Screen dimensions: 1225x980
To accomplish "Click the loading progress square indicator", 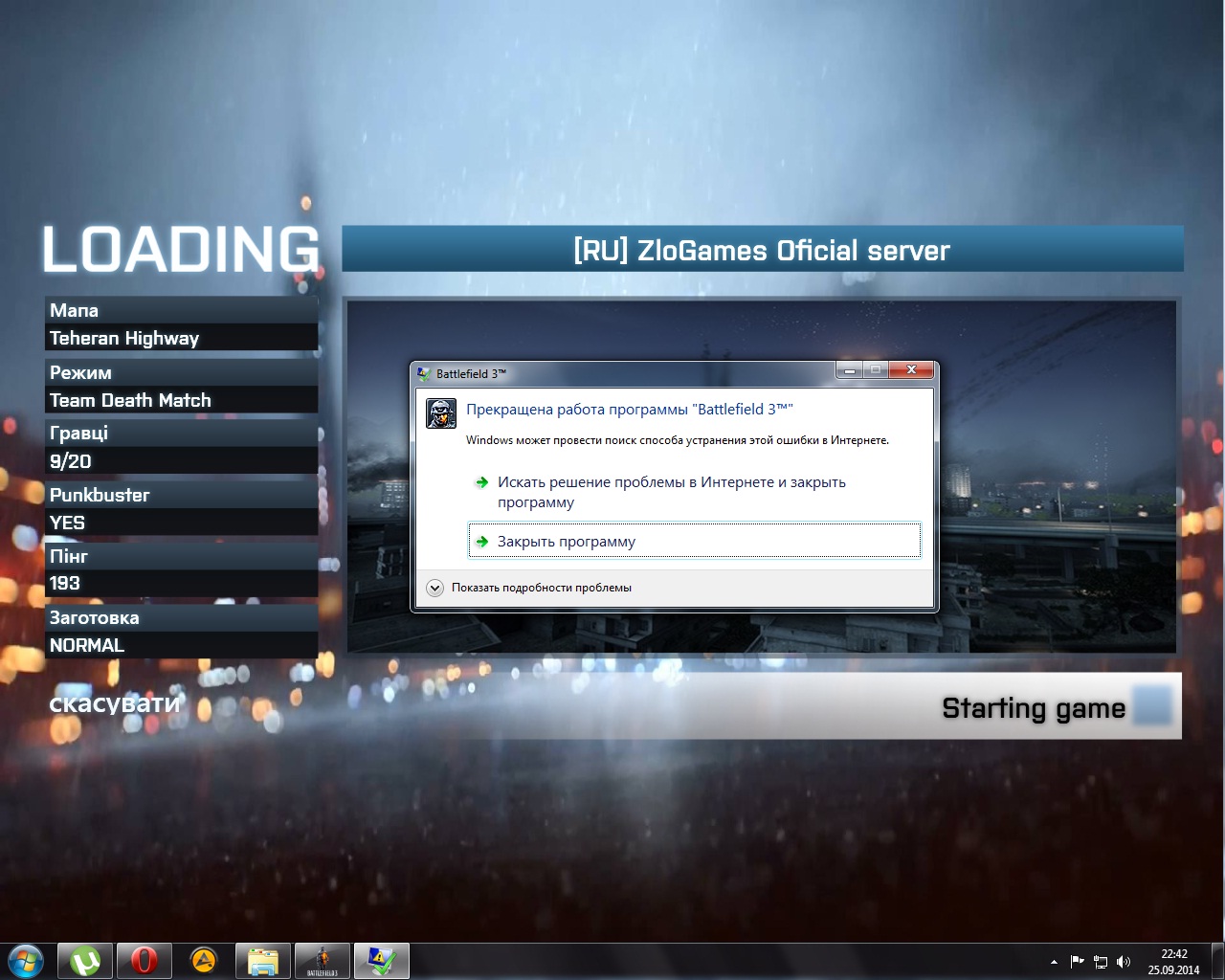I will [x=1152, y=705].
